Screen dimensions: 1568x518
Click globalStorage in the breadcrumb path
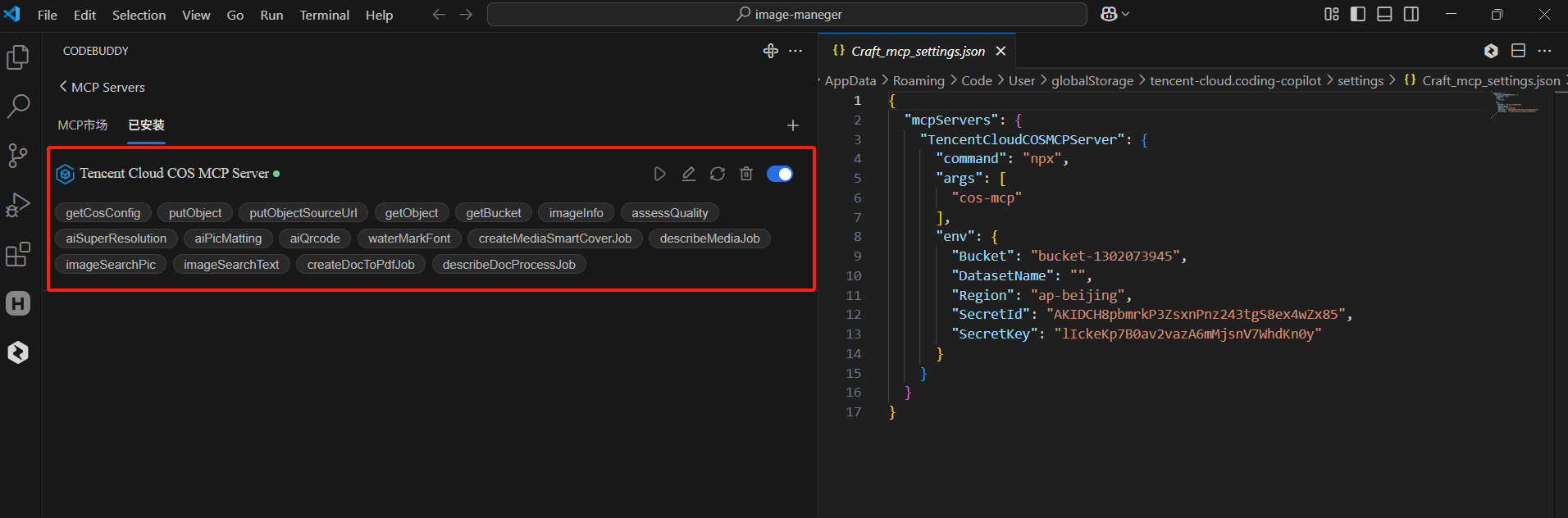coord(1092,80)
